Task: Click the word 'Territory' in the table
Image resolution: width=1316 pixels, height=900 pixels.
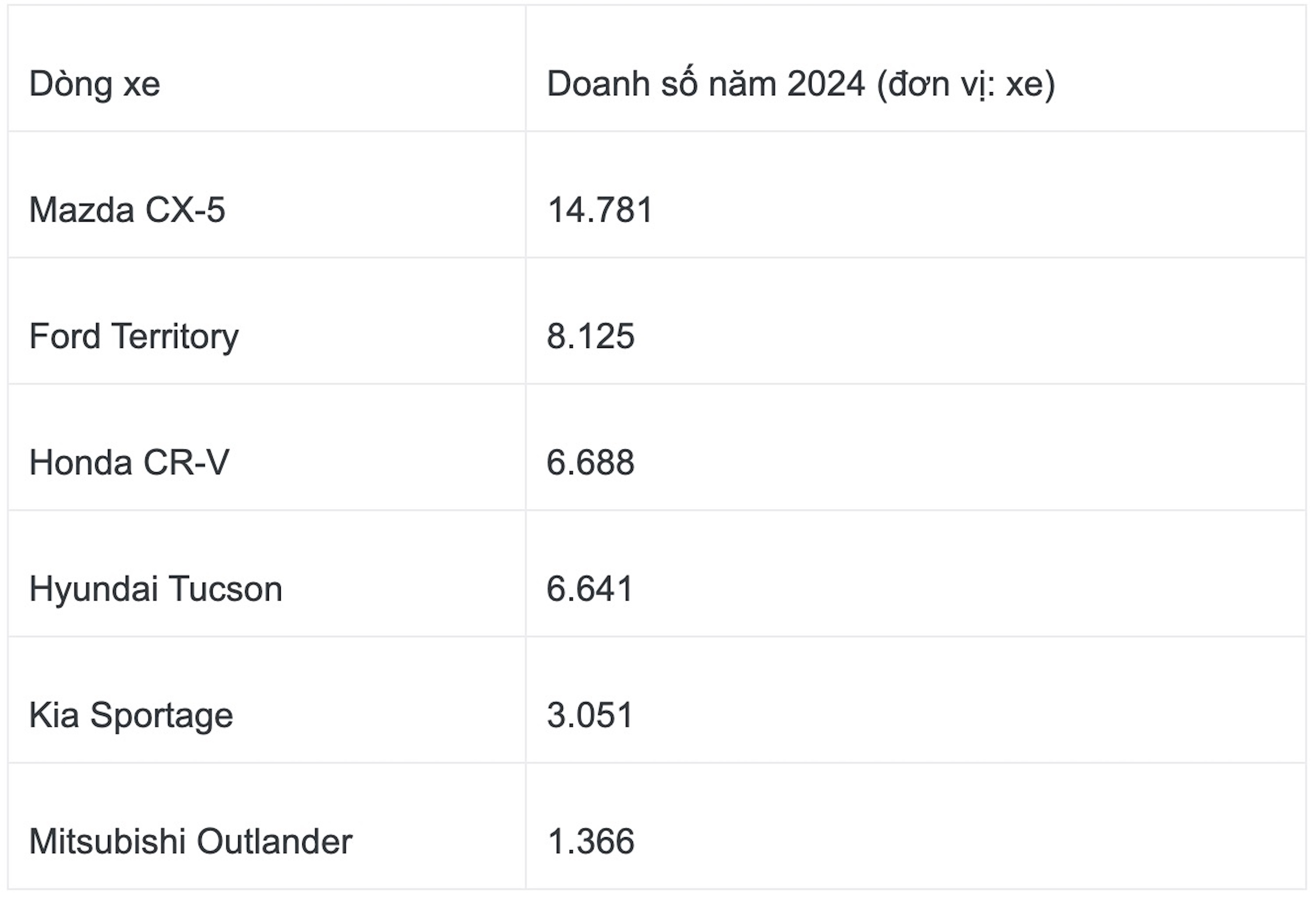Action: coord(175,337)
